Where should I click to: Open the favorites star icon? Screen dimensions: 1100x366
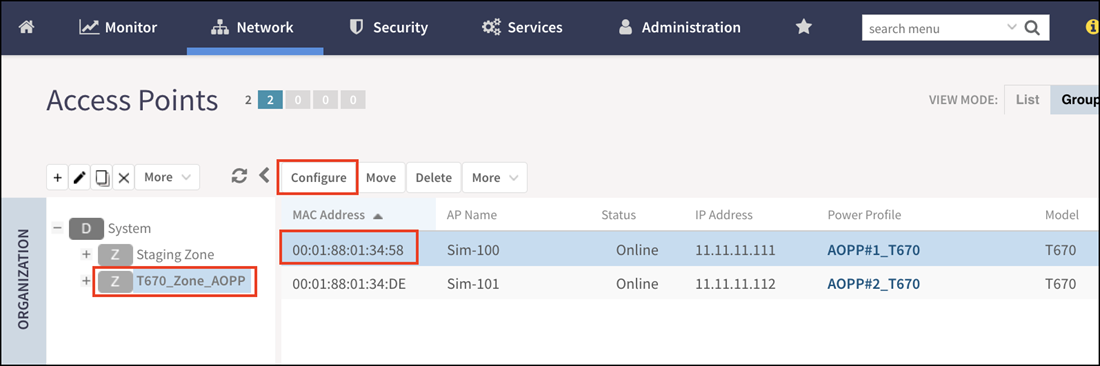803,27
